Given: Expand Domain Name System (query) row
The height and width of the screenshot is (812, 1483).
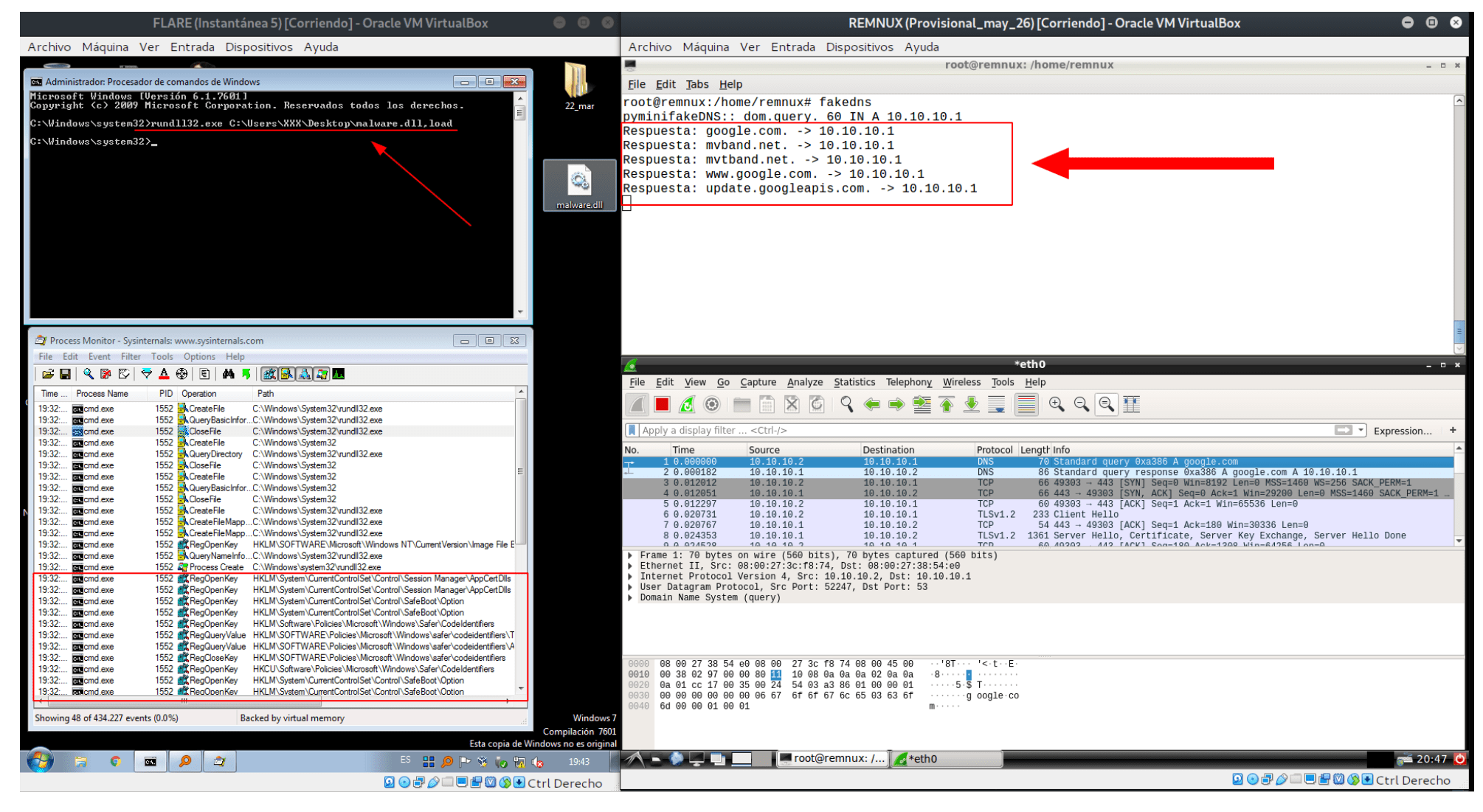Looking at the screenshot, I should coord(629,598).
